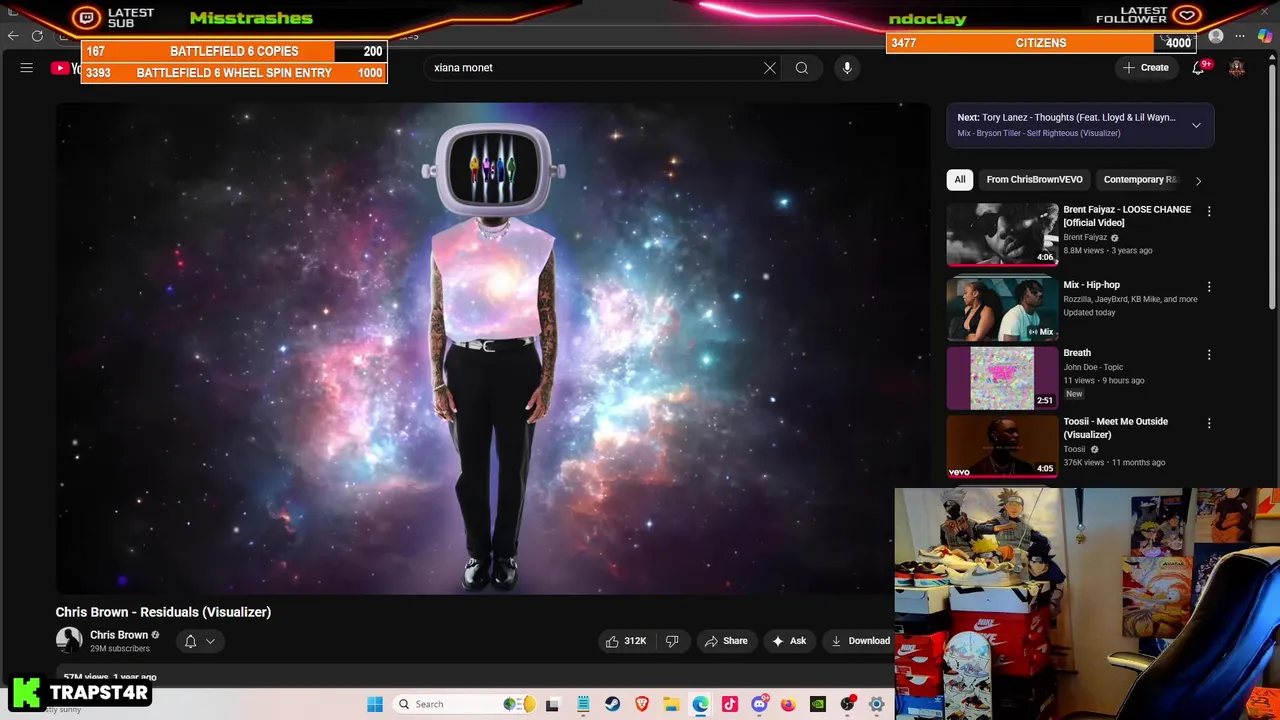Viewport: 1280px width, 720px height.
Task: Open Steam from taskbar
Action: point(612,704)
